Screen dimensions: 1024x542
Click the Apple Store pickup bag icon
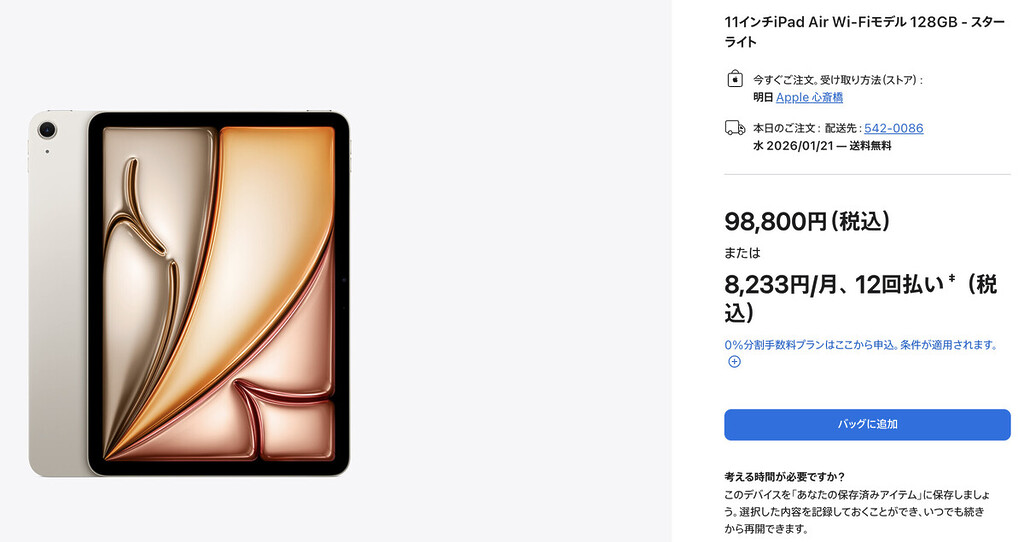pos(735,79)
